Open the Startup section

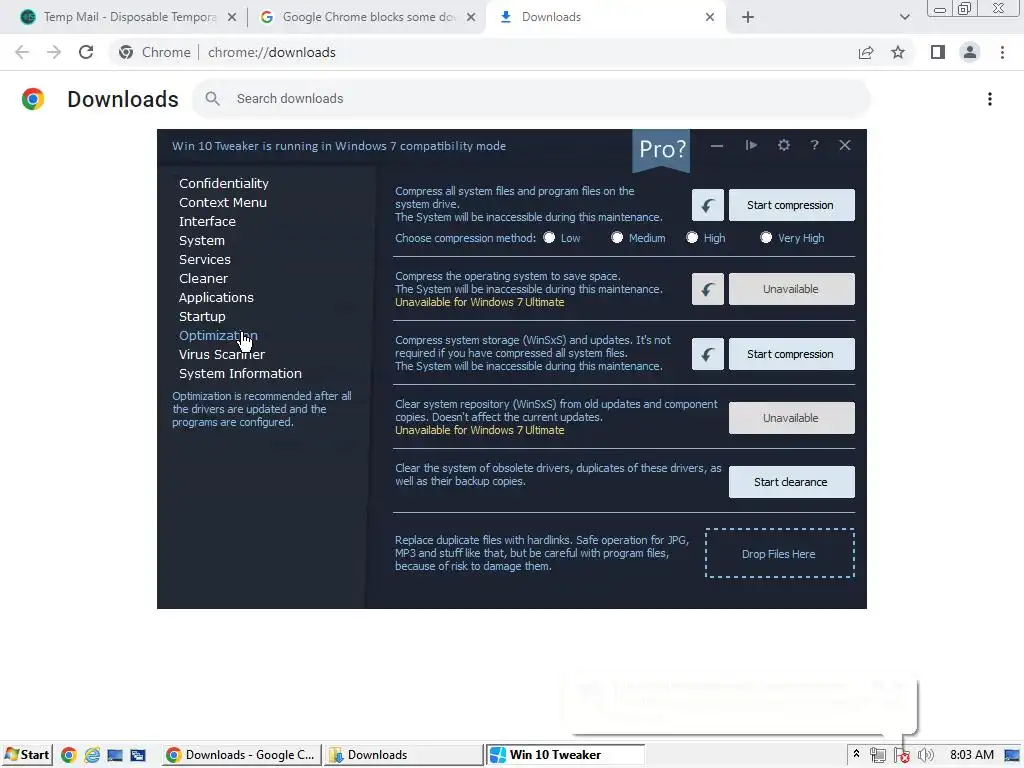point(202,316)
